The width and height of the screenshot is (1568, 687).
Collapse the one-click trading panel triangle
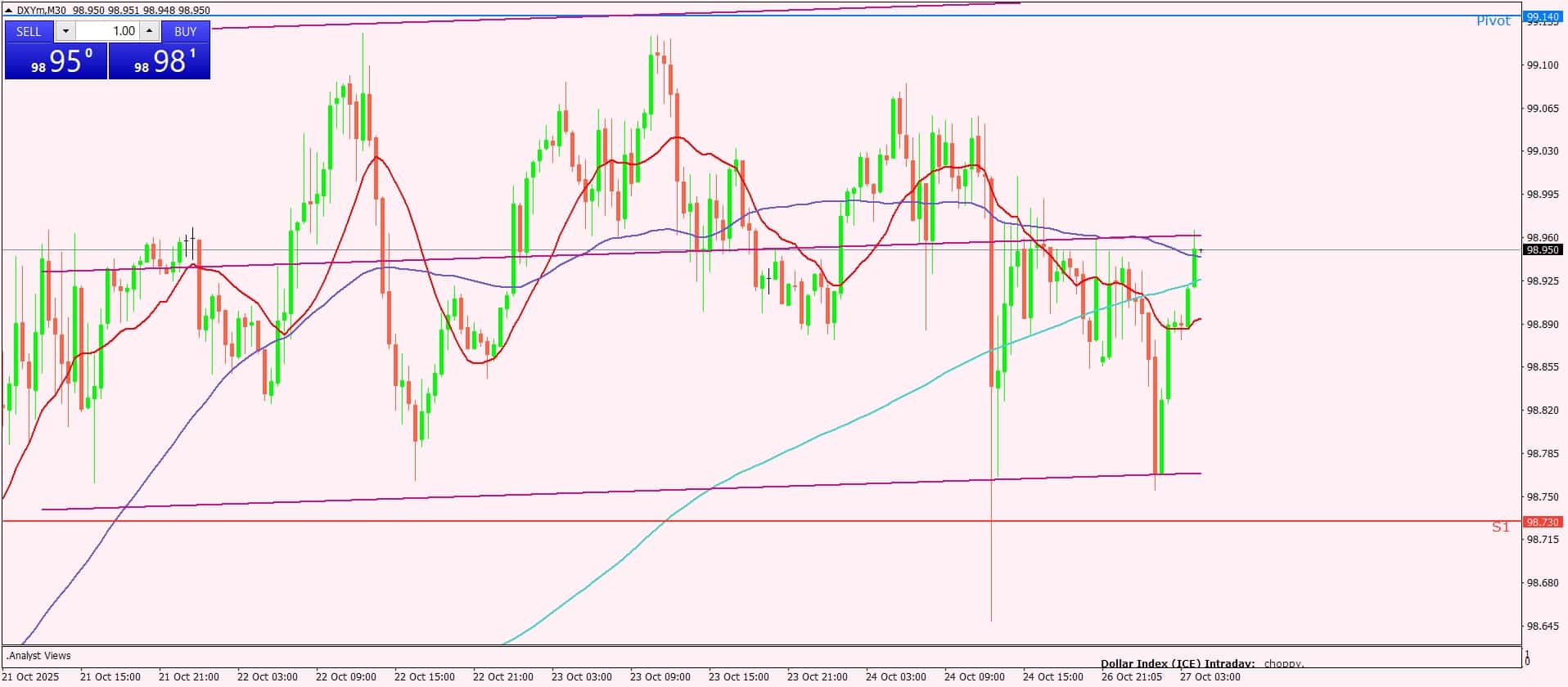click(x=9, y=11)
